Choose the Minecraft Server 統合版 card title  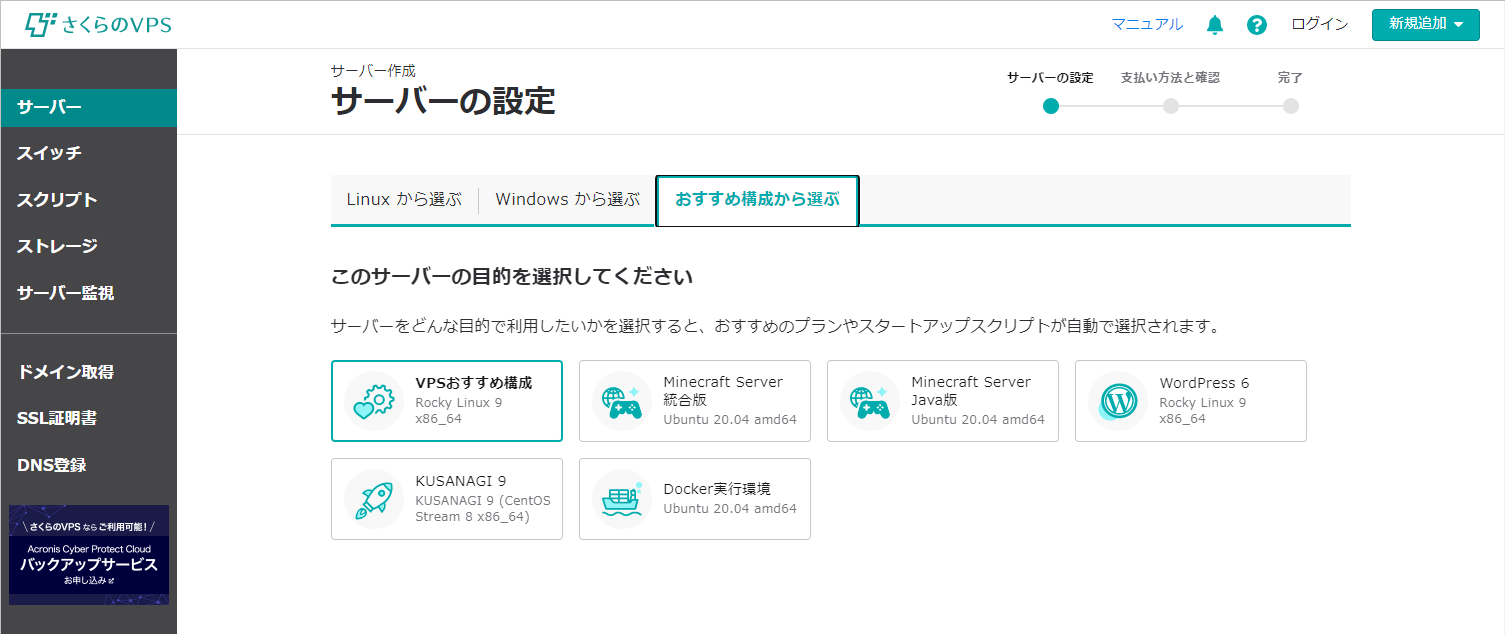(x=723, y=391)
